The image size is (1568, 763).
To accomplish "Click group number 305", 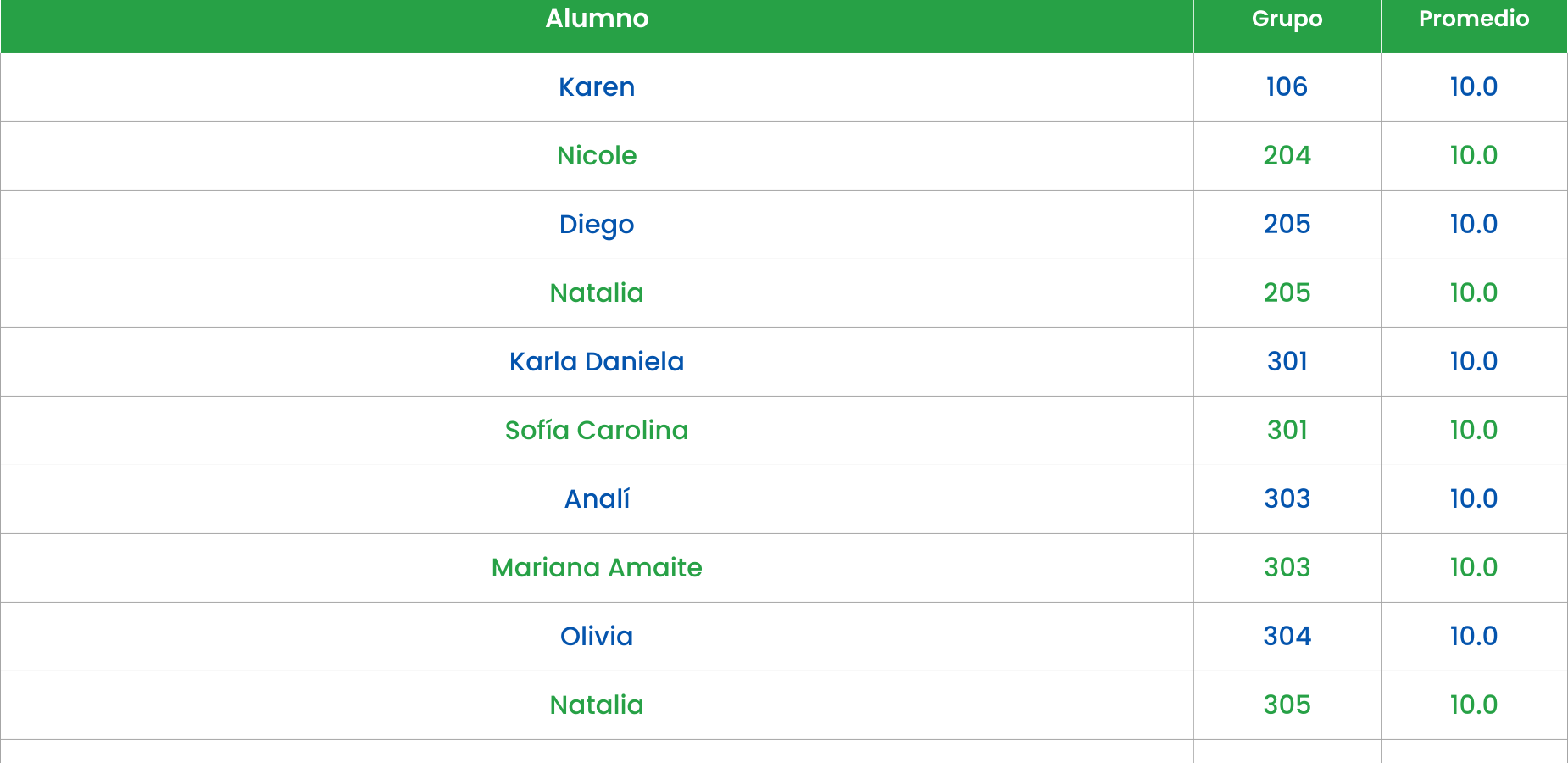I will click(1287, 705).
